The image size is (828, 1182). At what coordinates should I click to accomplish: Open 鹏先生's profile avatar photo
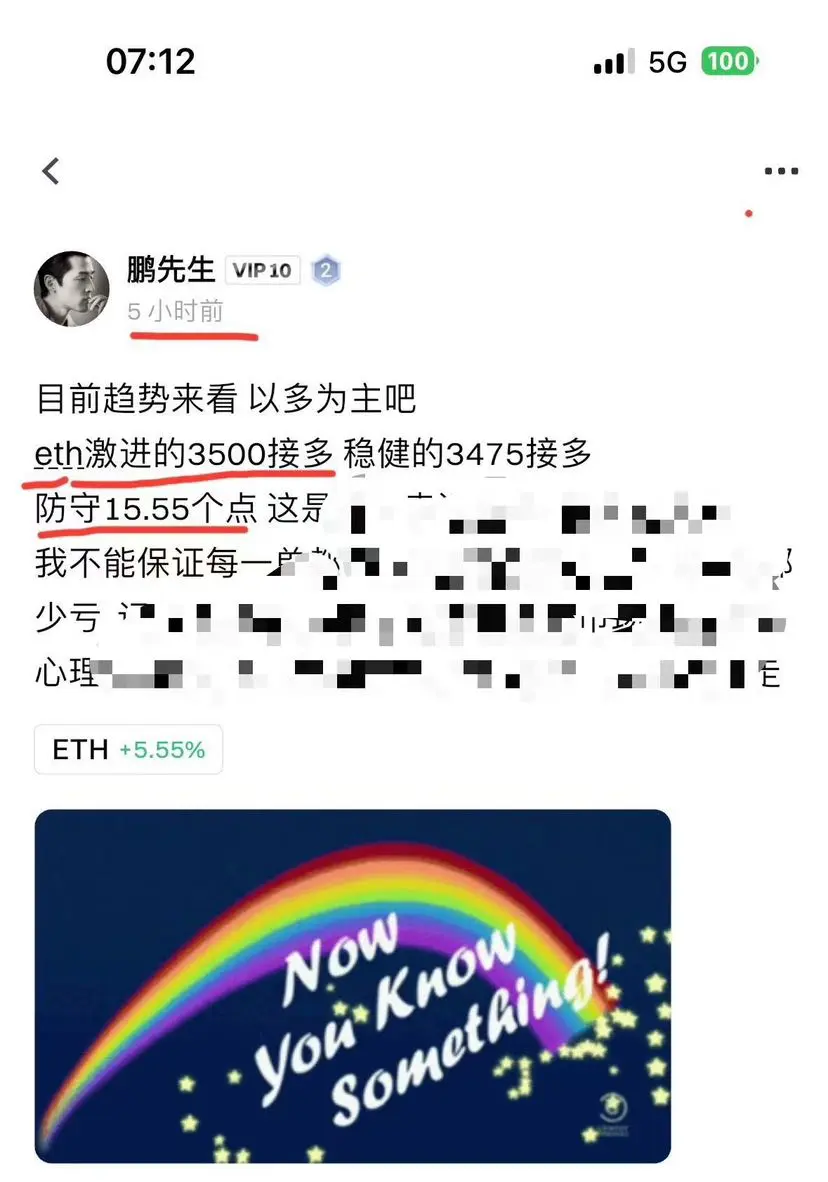[x=72, y=289]
